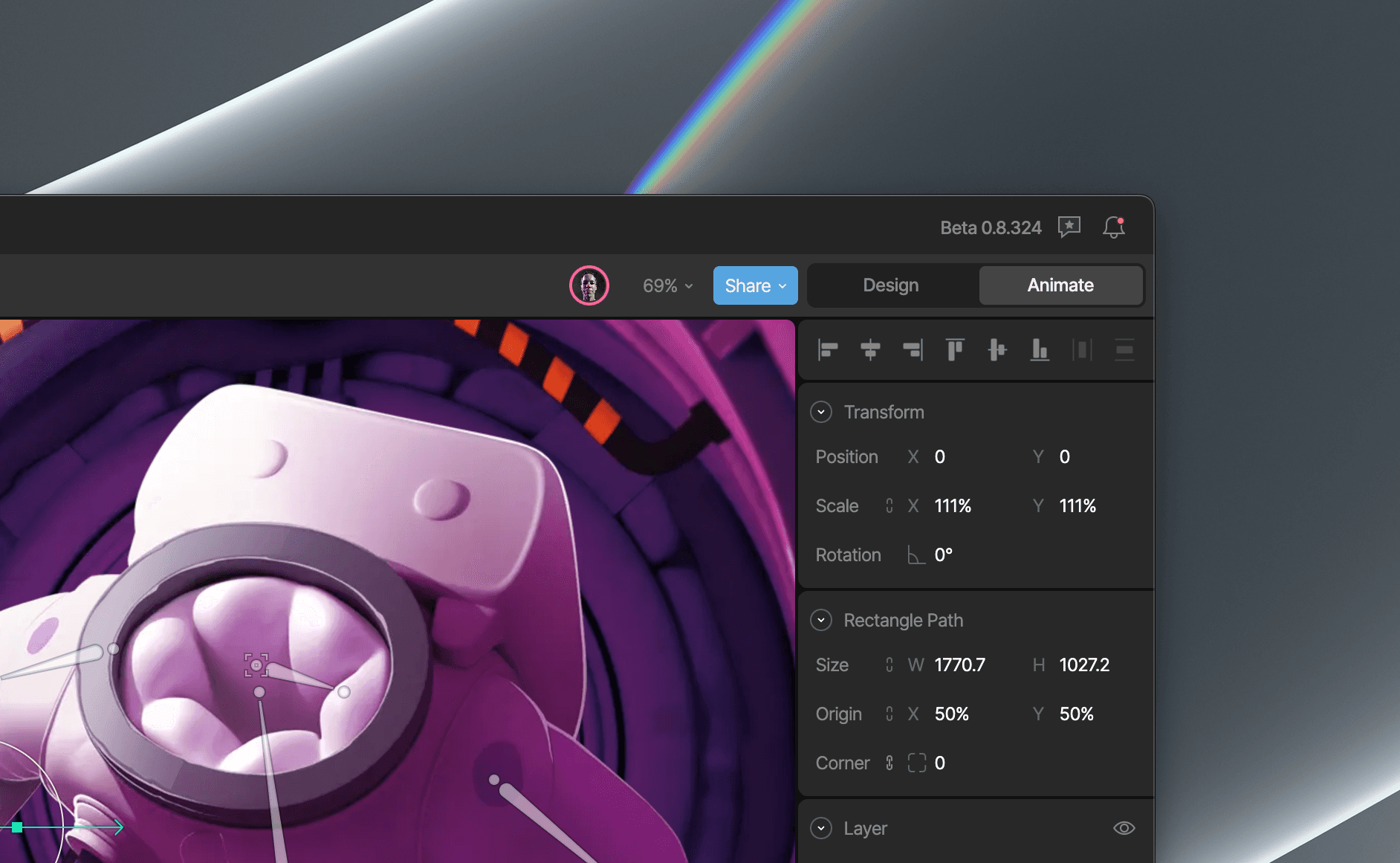
Task: Edit Scale Y value 111%
Action: 1077,505
